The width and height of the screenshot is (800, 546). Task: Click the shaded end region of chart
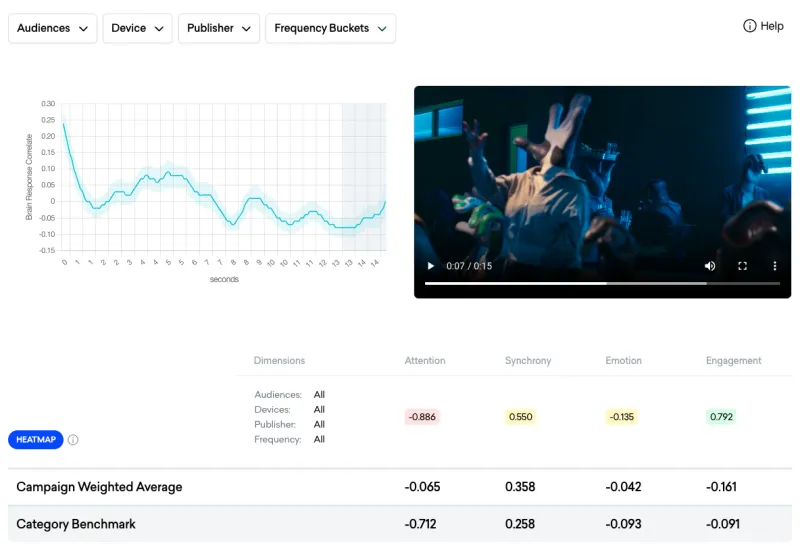point(364,177)
